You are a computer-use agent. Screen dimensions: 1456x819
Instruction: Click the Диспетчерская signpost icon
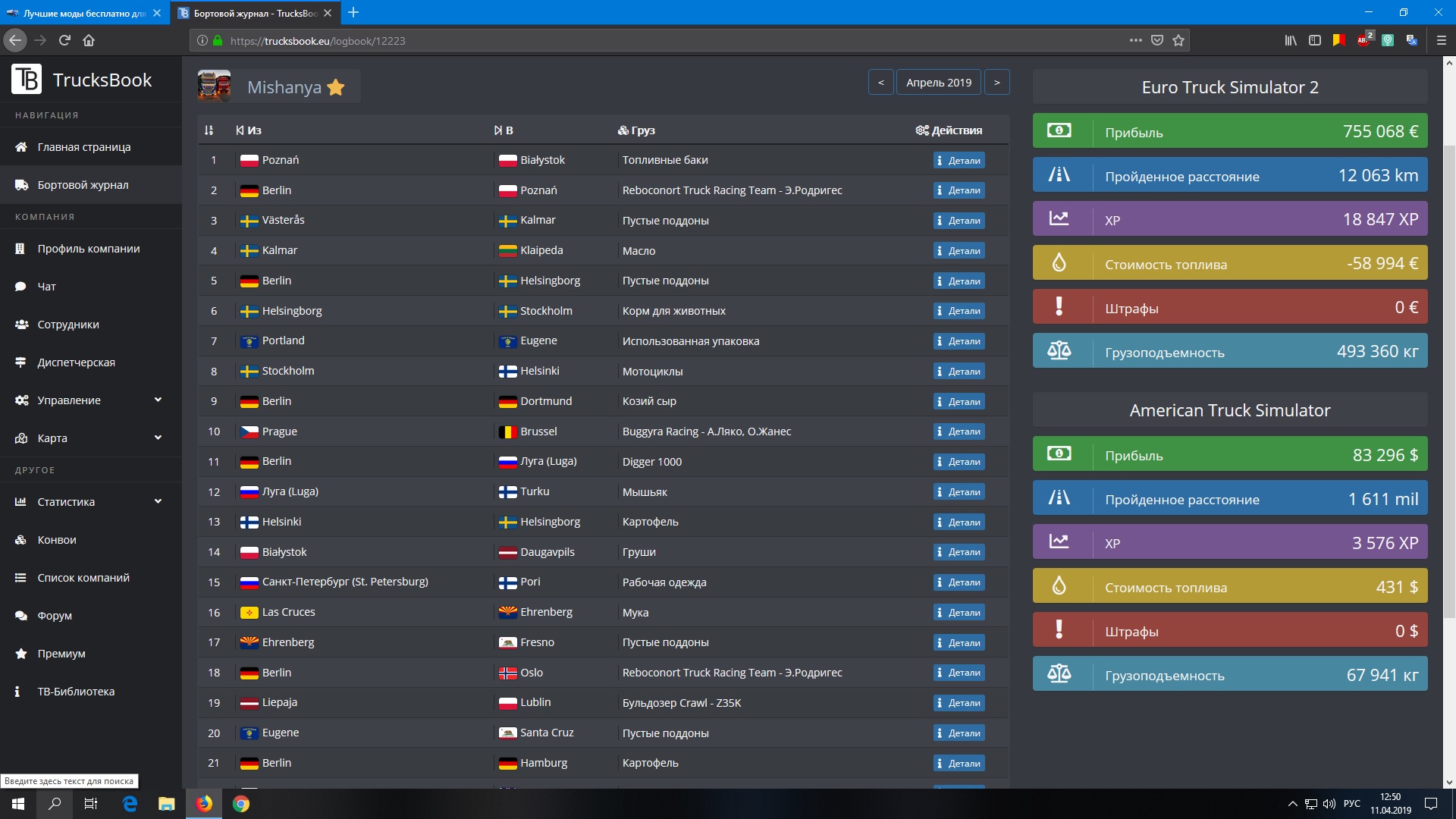pyautogui.click(x=20, y=362)
